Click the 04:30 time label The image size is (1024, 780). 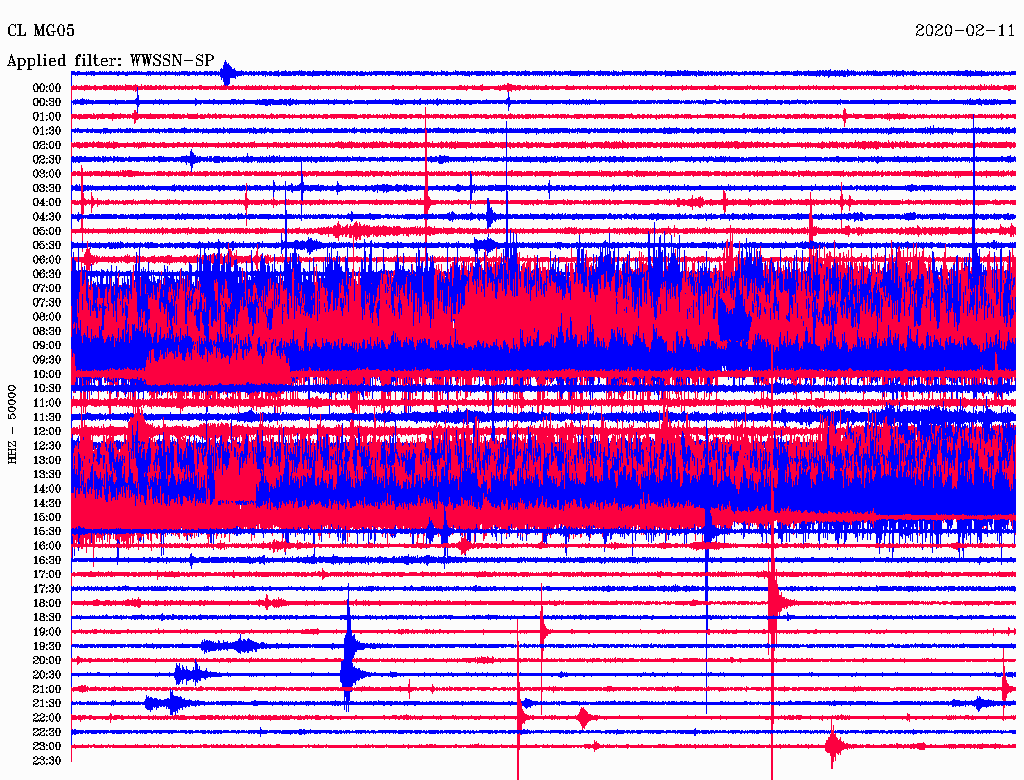coord(47,218)
